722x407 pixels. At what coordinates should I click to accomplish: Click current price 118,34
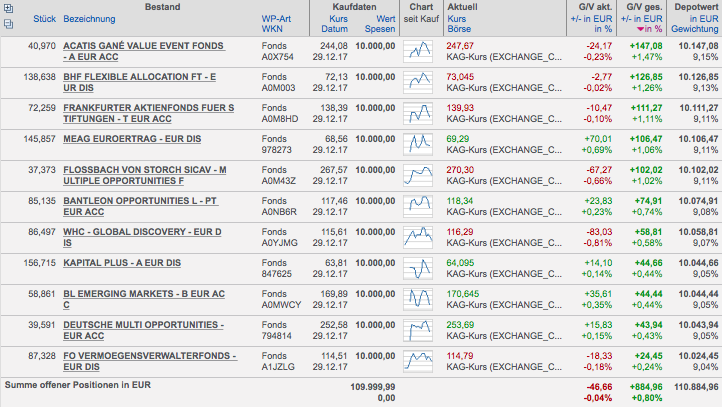(x=460, y=201)
